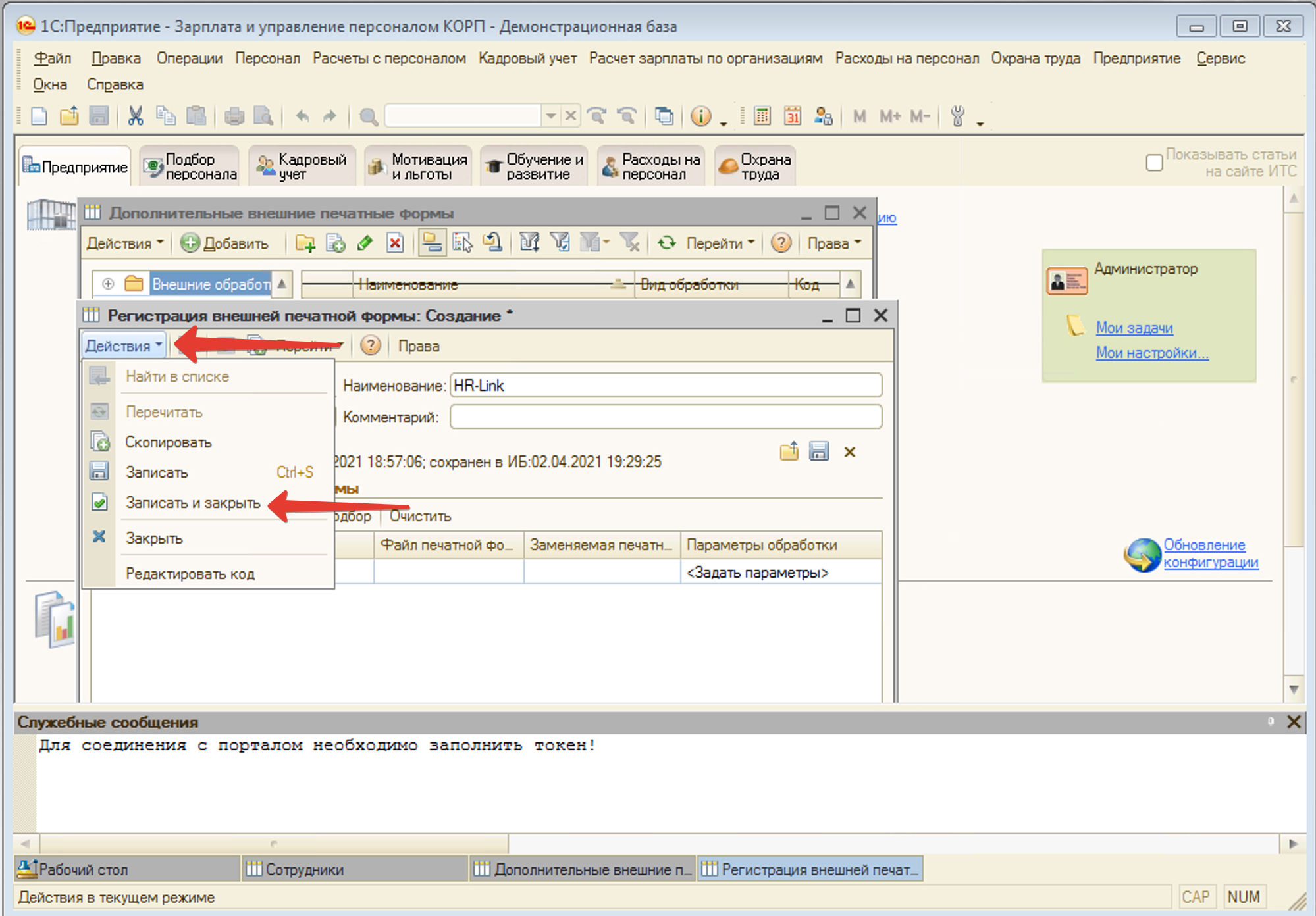This screenshot has width=1316, height=916.
Task: Click the M+ memory button
Action: [x=890, y=116]
